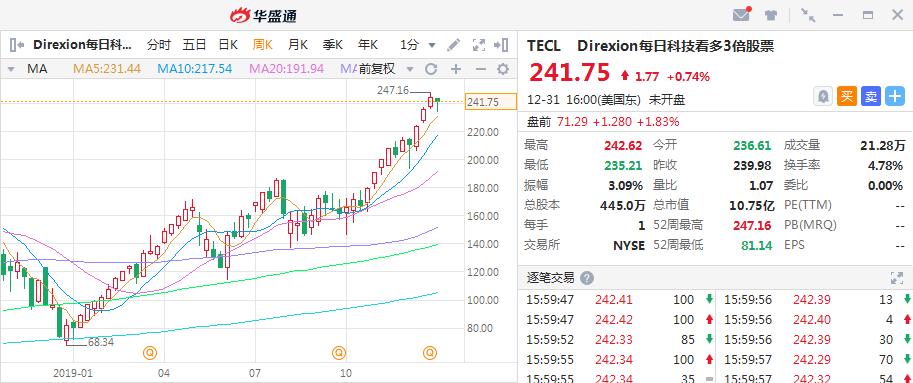Zoom in on the chart with the plus icon

456,69
